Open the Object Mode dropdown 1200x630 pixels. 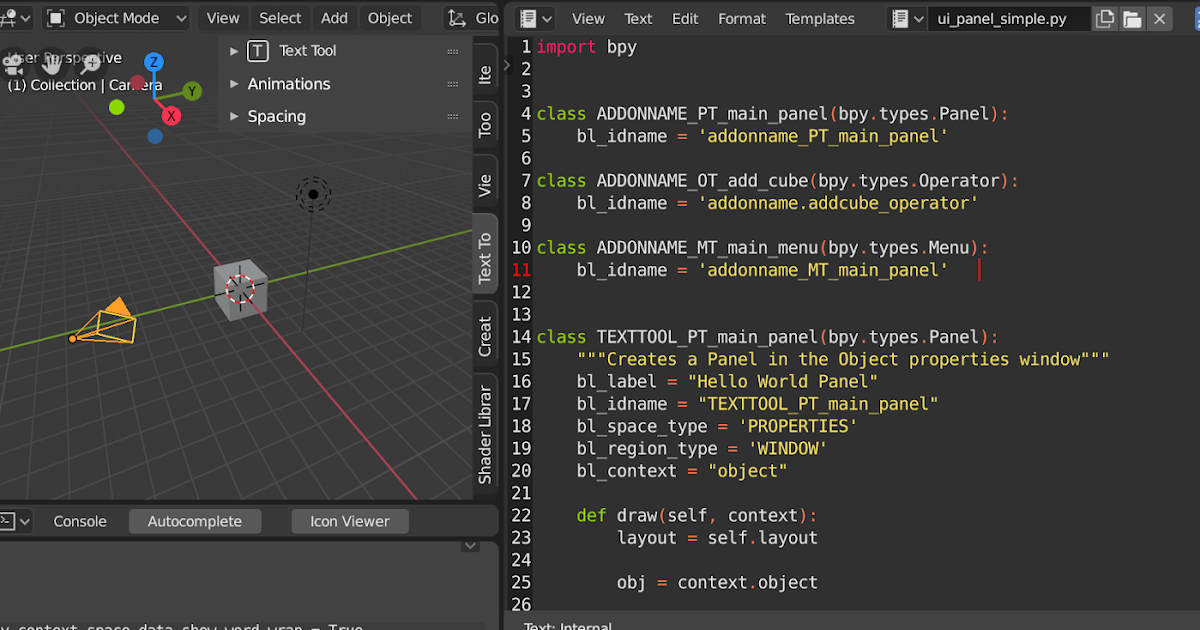point(115,18)
